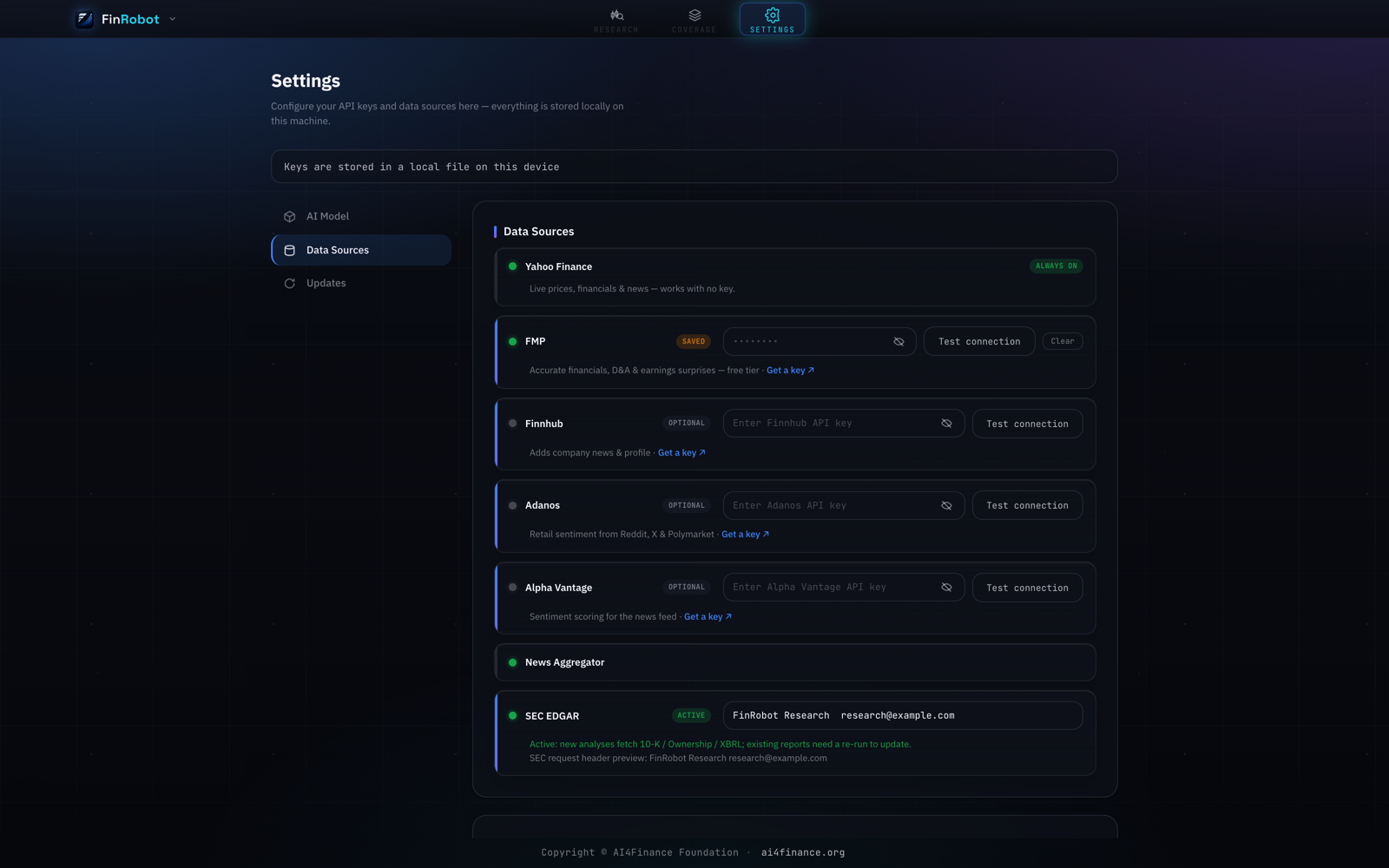The width and height of the screenshot is (1389, 868).
Task: Visit the ai4finance.org footer link
Action: 803,852
